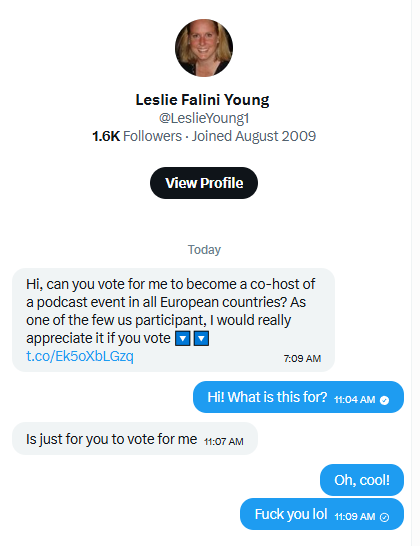This screenshot has height=546, width=420.
Task: Click the 11:07 AM received timestamp
Action: click(224, 442)
